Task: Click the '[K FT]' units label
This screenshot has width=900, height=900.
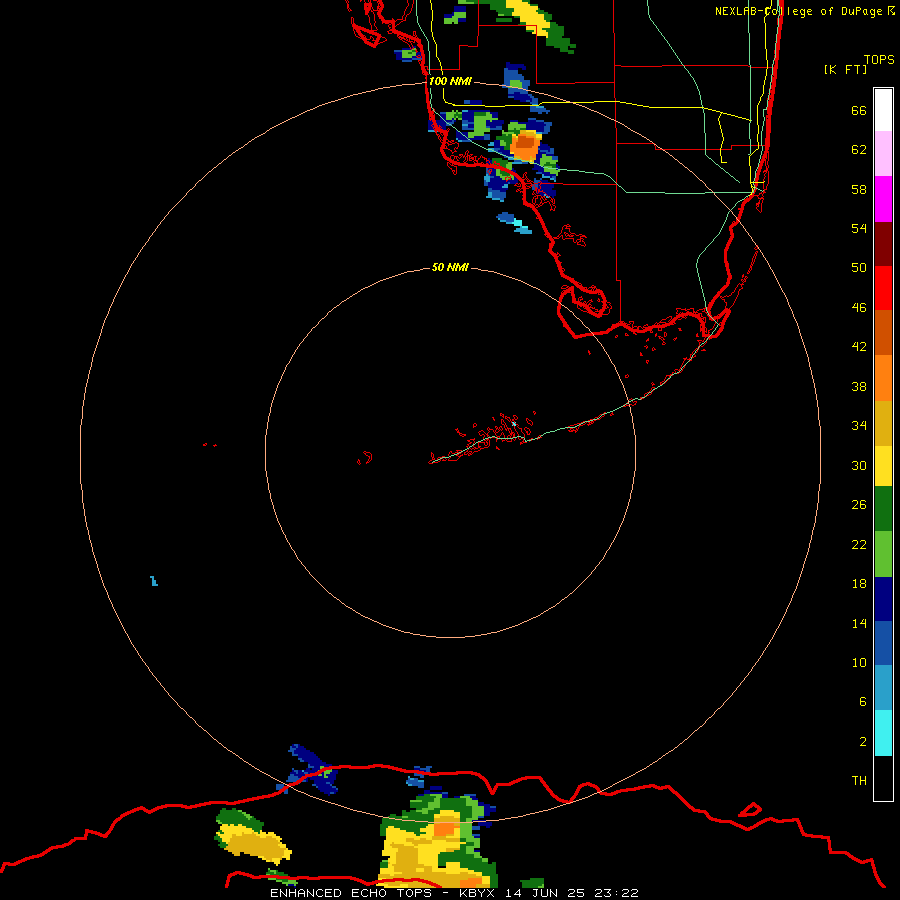Action: coord(845,69)
